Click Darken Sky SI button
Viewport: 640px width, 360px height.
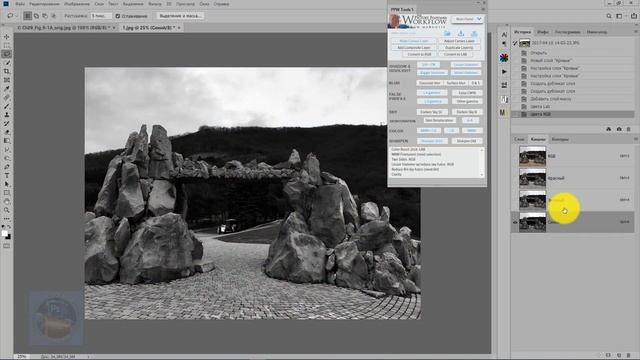[431, 112]
